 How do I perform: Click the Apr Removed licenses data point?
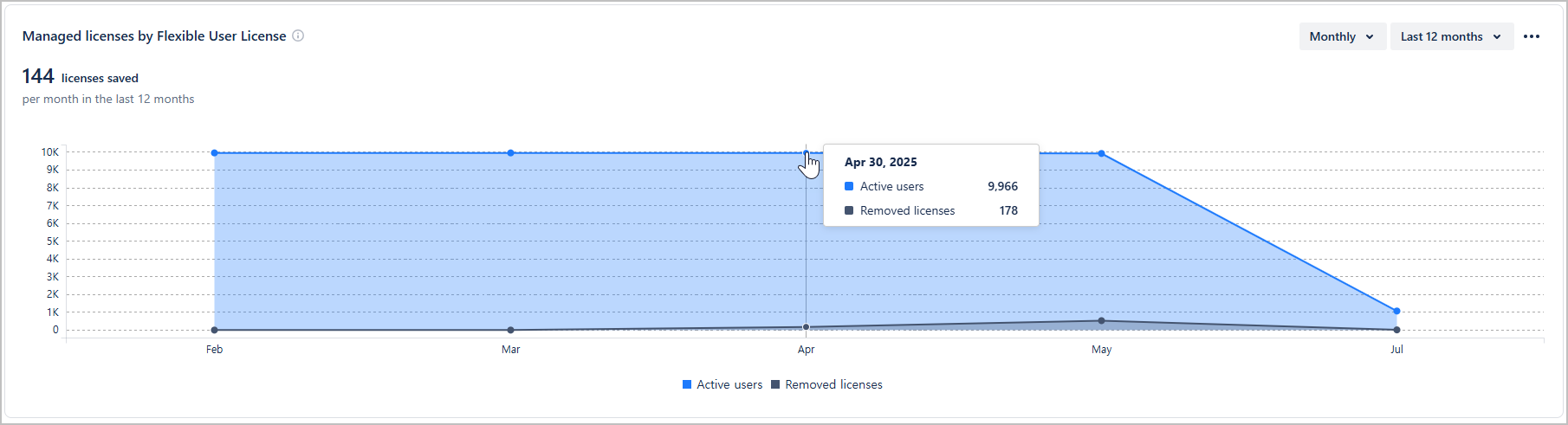[x=807, y=327]
